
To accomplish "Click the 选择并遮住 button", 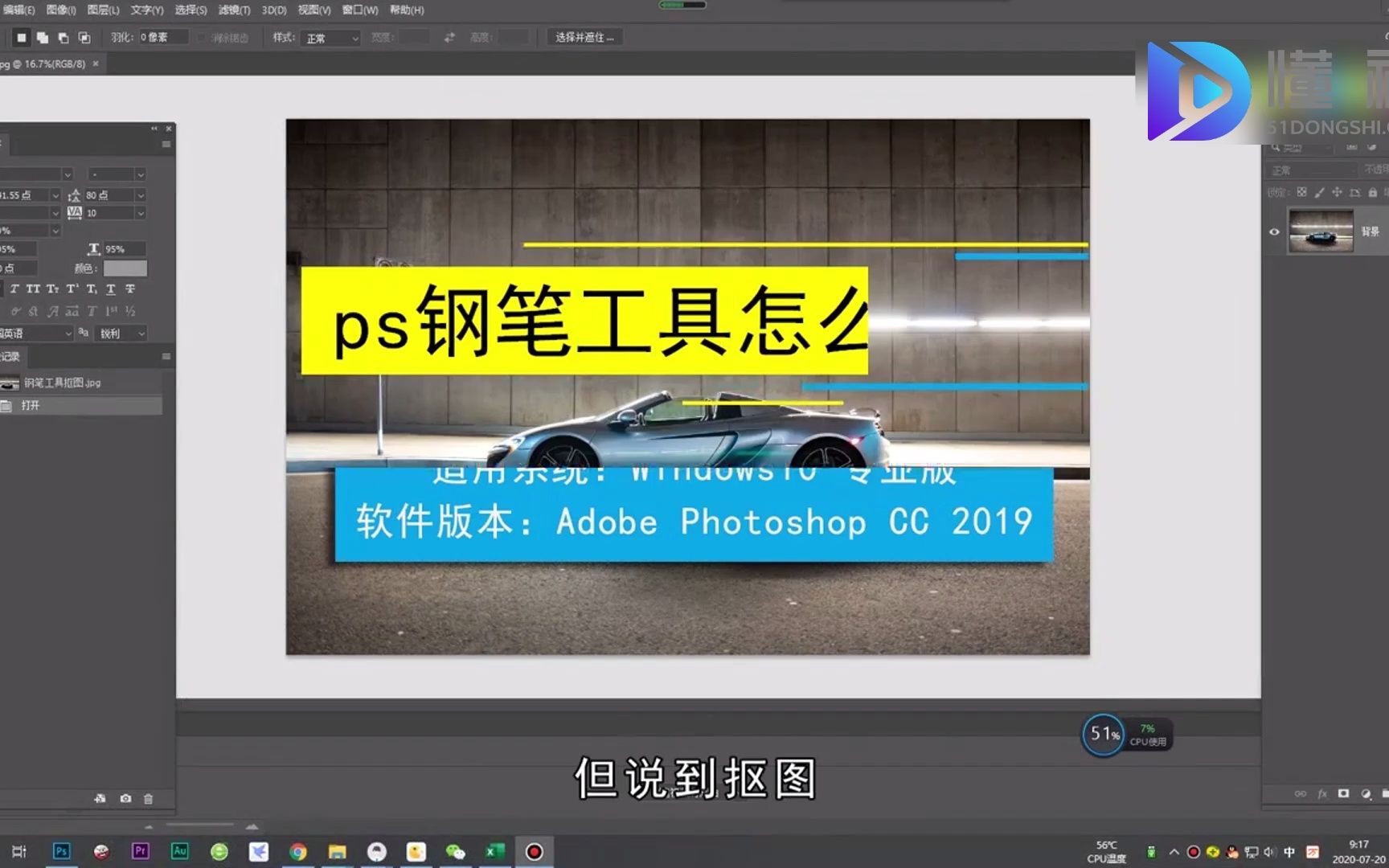I will [584, 37].
